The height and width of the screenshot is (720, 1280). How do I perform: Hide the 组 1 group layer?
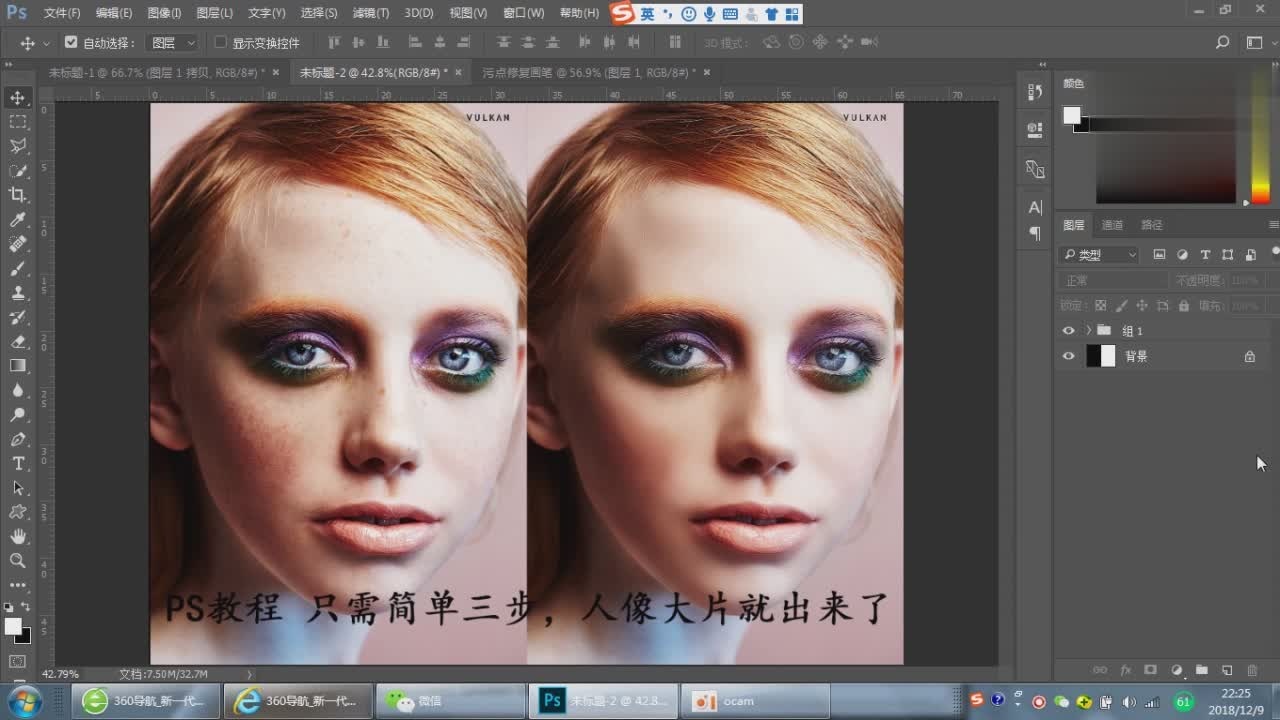(1069, 331)
